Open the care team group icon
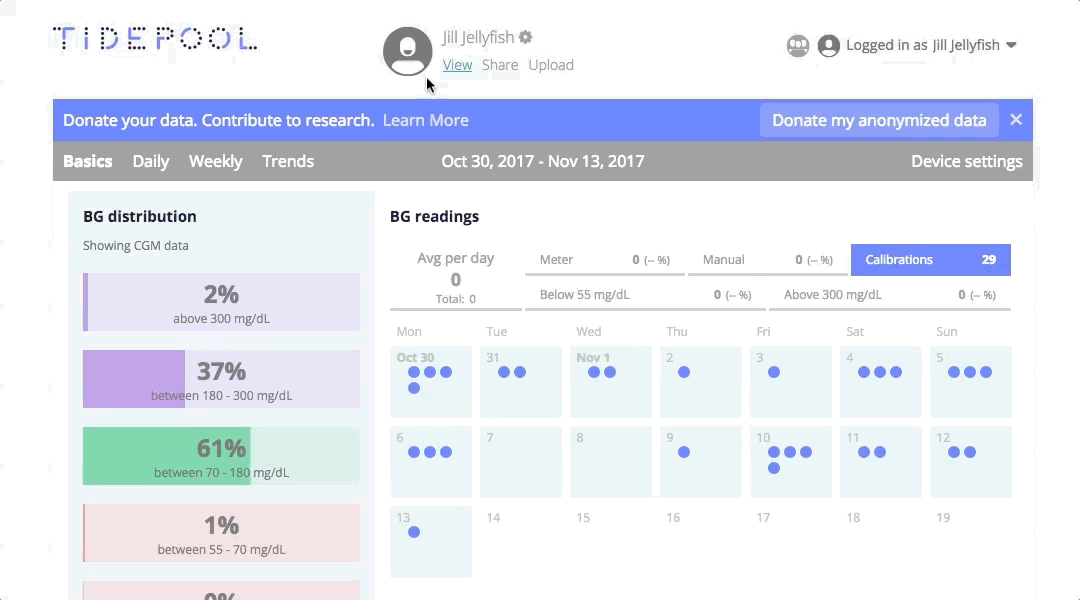This screenshot has width=1080, height=600. [x=798, y=45]
